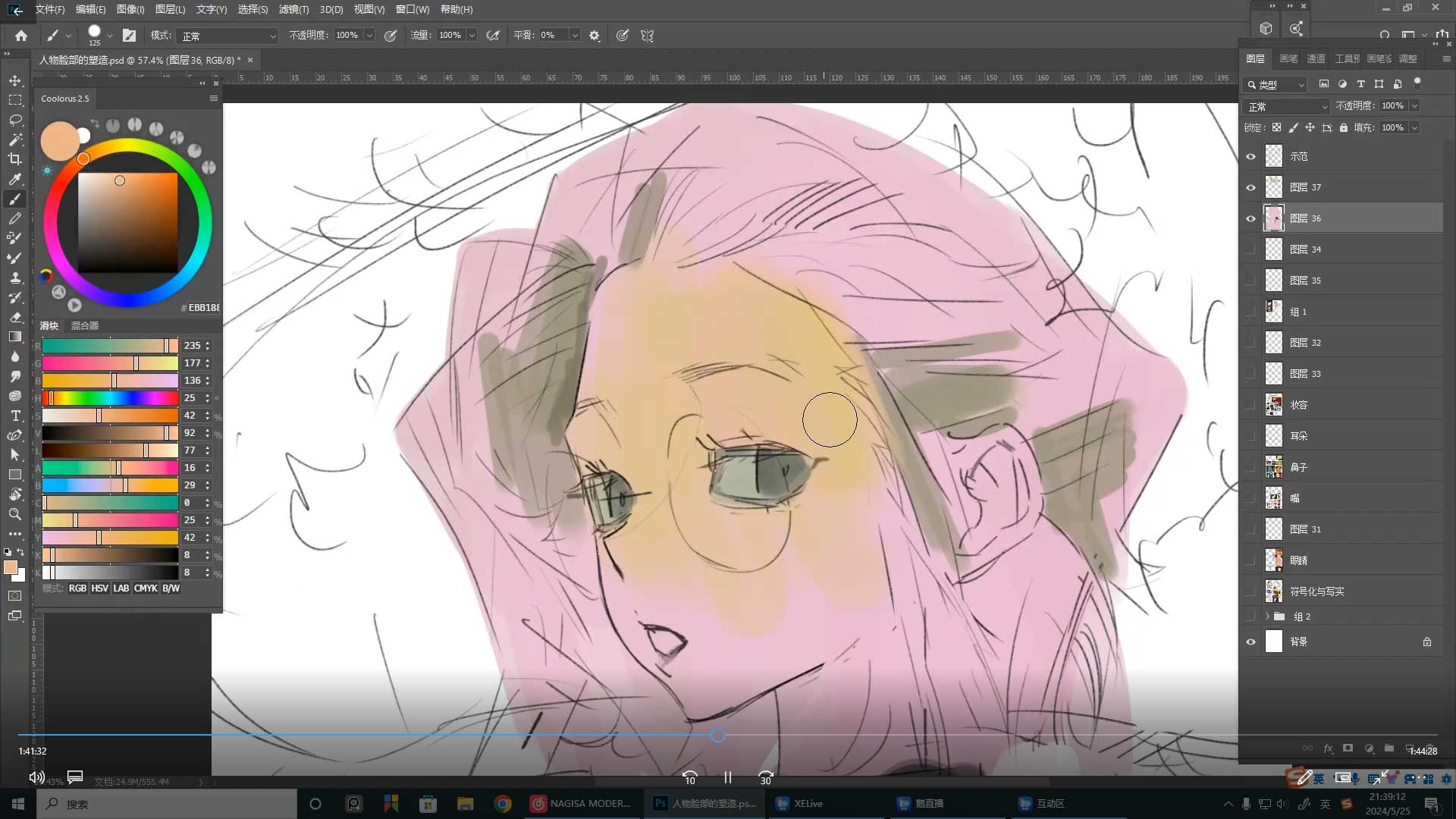This screenshot has height=819, width=1456.
Task: Expand the 组 2 layer group
Action: [x=1267, y=617]
